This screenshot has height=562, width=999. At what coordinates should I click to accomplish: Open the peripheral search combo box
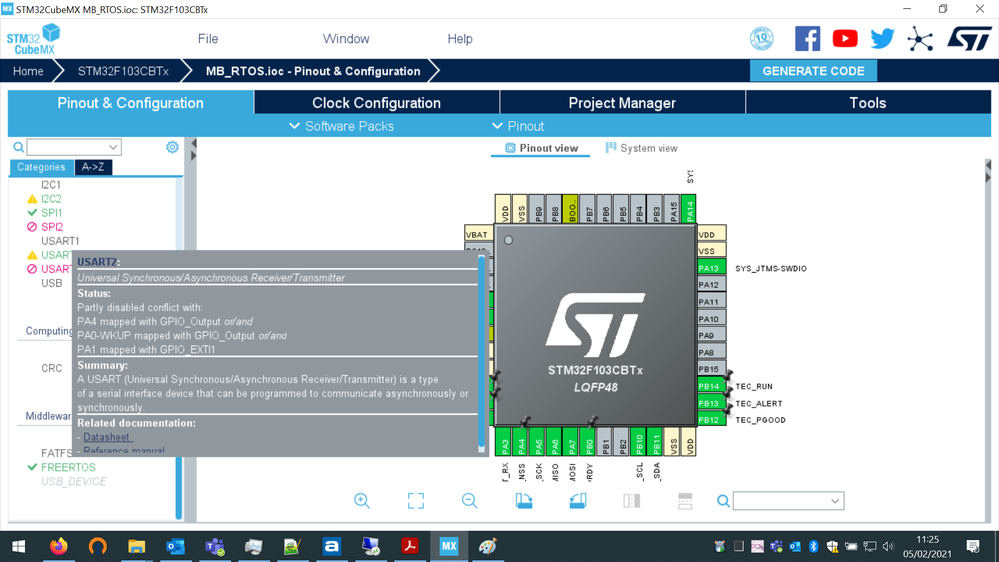tap(74, 147)
